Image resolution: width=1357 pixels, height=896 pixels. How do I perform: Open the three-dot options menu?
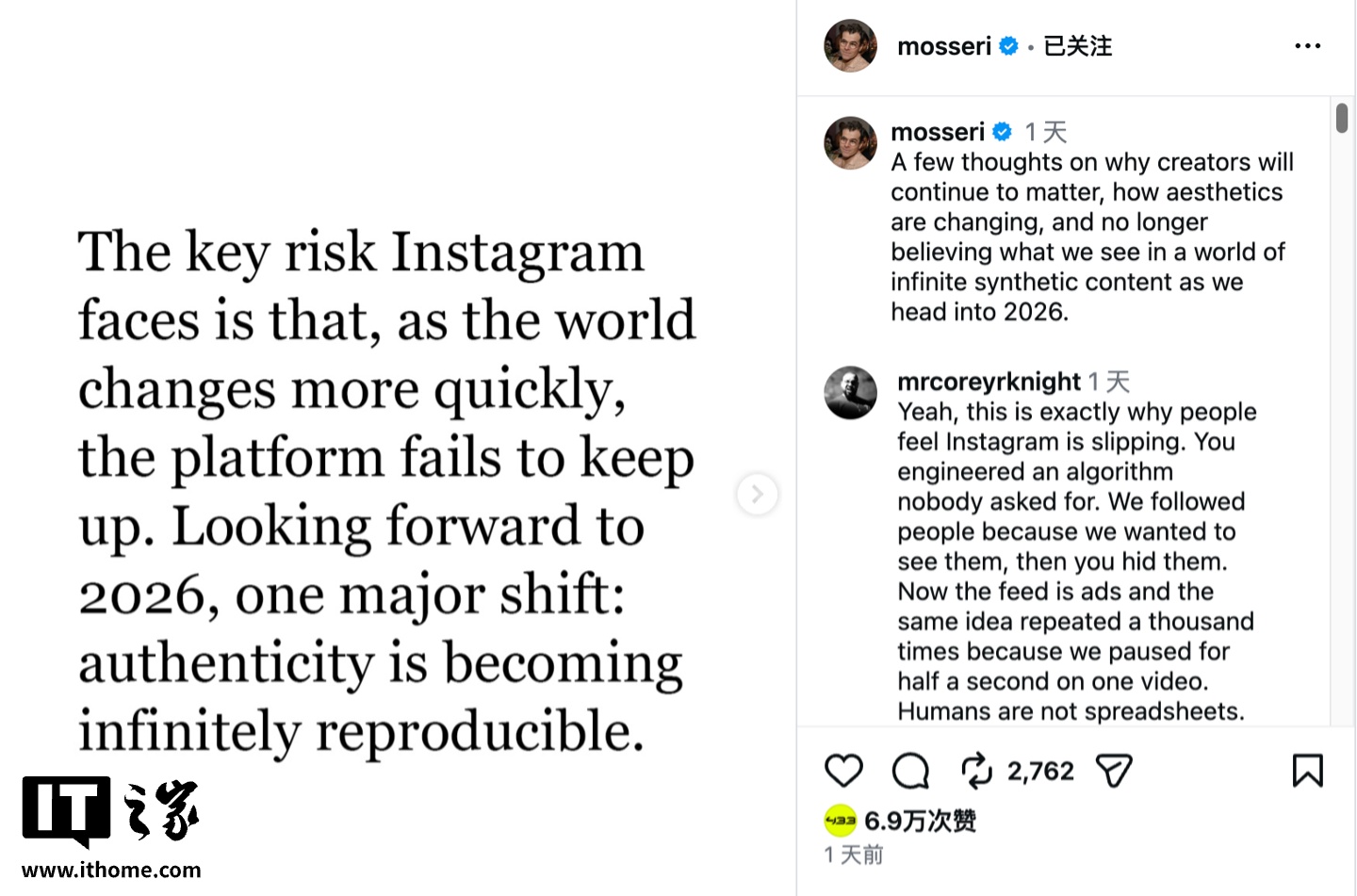pos(1307,45)
